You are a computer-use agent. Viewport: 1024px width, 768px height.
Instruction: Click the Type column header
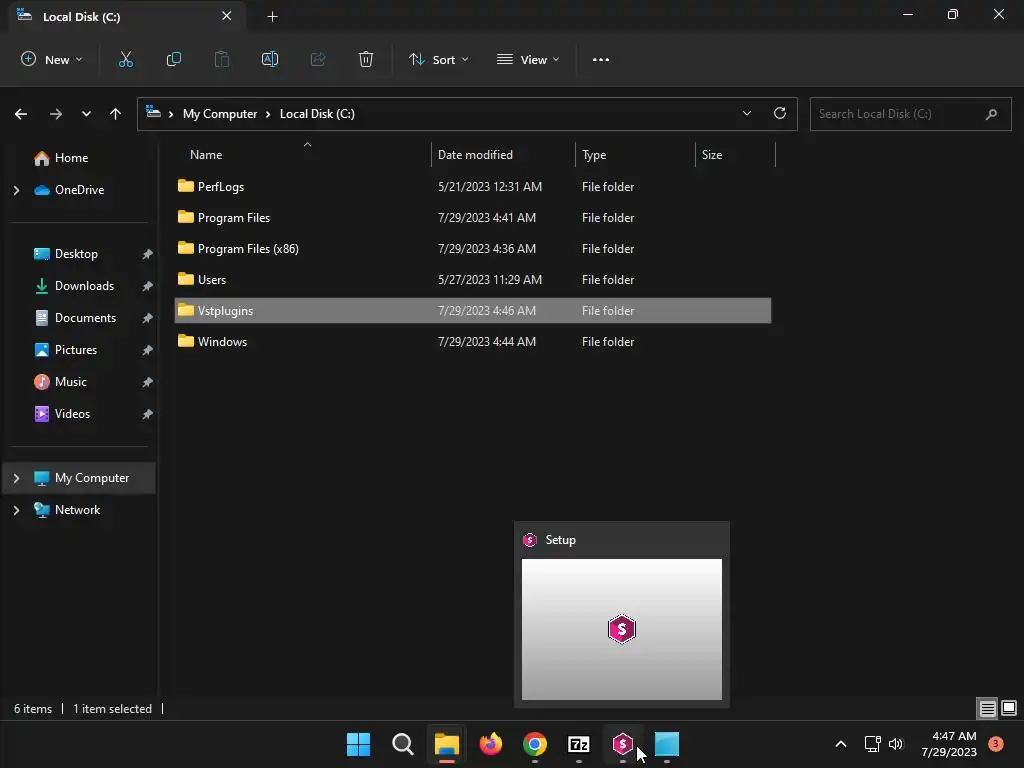(x=594, y=155)
